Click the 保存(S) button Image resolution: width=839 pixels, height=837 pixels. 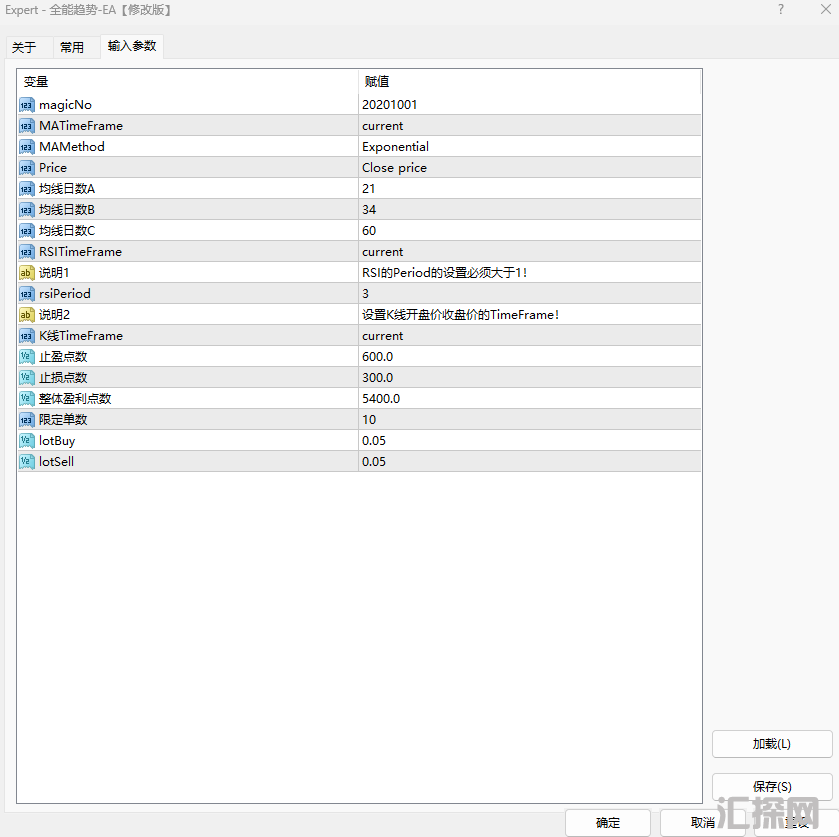[x=772, y=787]
